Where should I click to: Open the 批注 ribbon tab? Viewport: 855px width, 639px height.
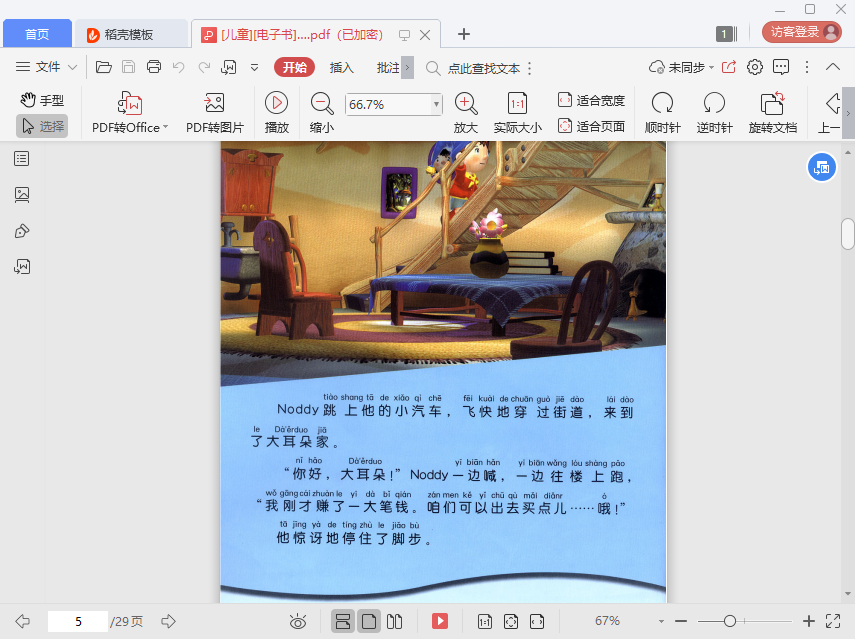[388, 67]
